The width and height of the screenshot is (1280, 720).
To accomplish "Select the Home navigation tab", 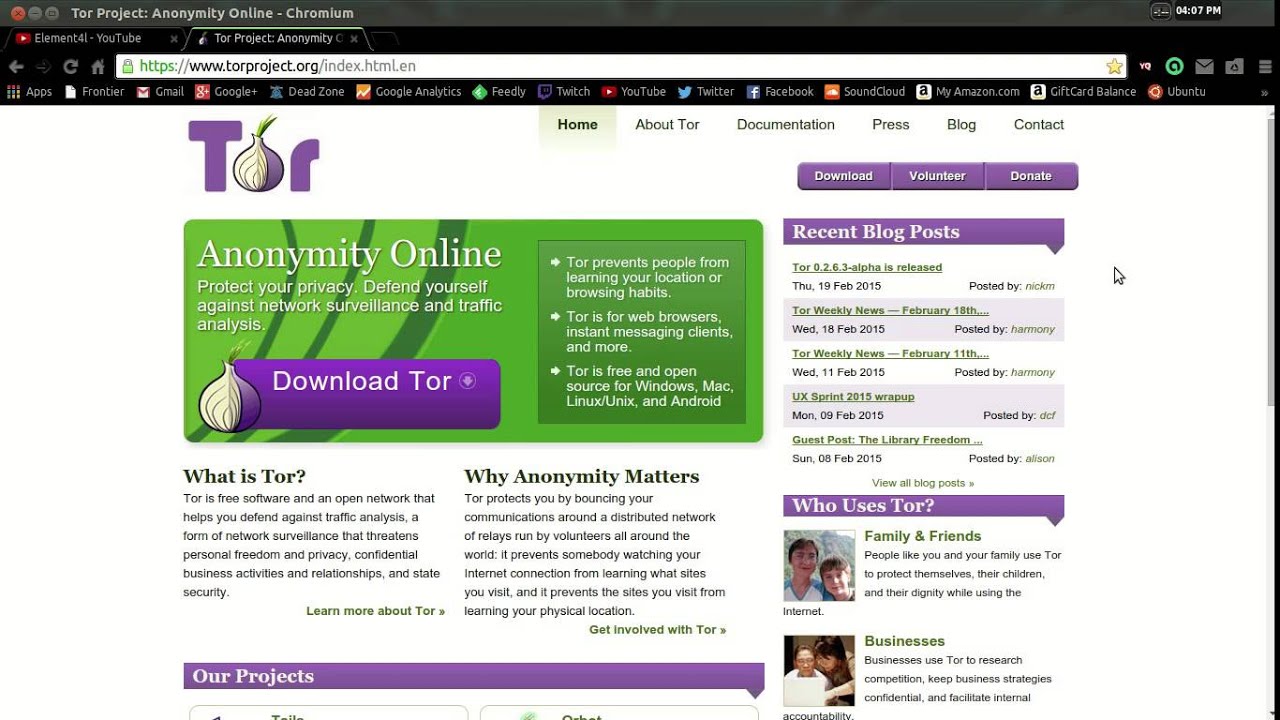I will [577, 125].
